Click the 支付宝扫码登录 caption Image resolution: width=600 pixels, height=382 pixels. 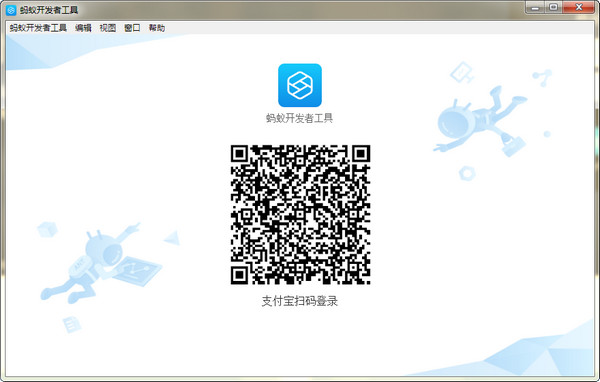[x=300, y=301]
